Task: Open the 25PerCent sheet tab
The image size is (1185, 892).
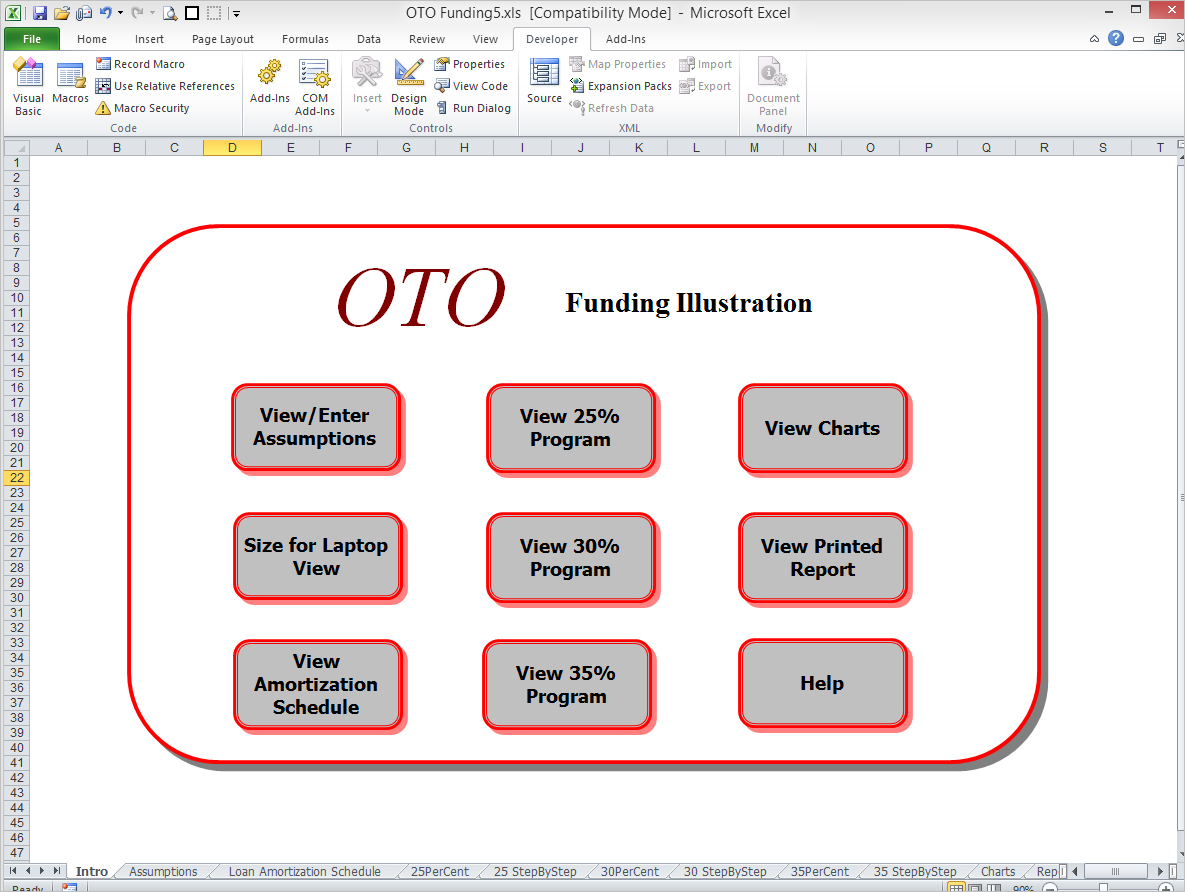Action: point(440,872)
